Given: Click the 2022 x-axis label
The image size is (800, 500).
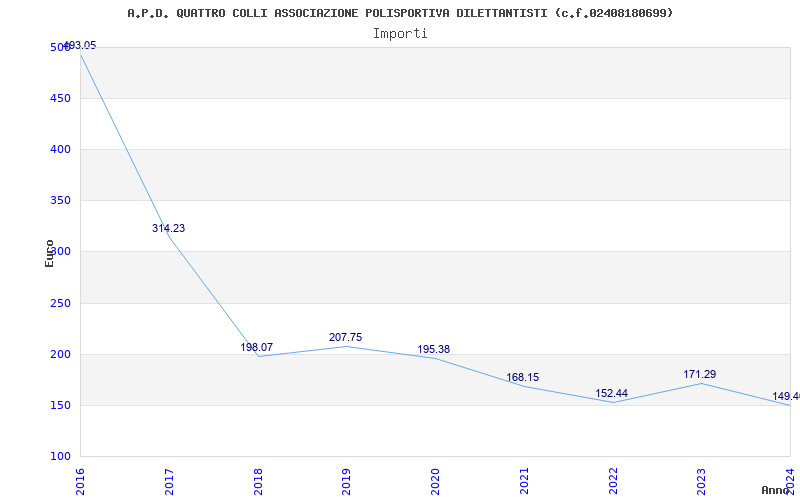Looking at the screenshot, I should click(x=613, y=482).
